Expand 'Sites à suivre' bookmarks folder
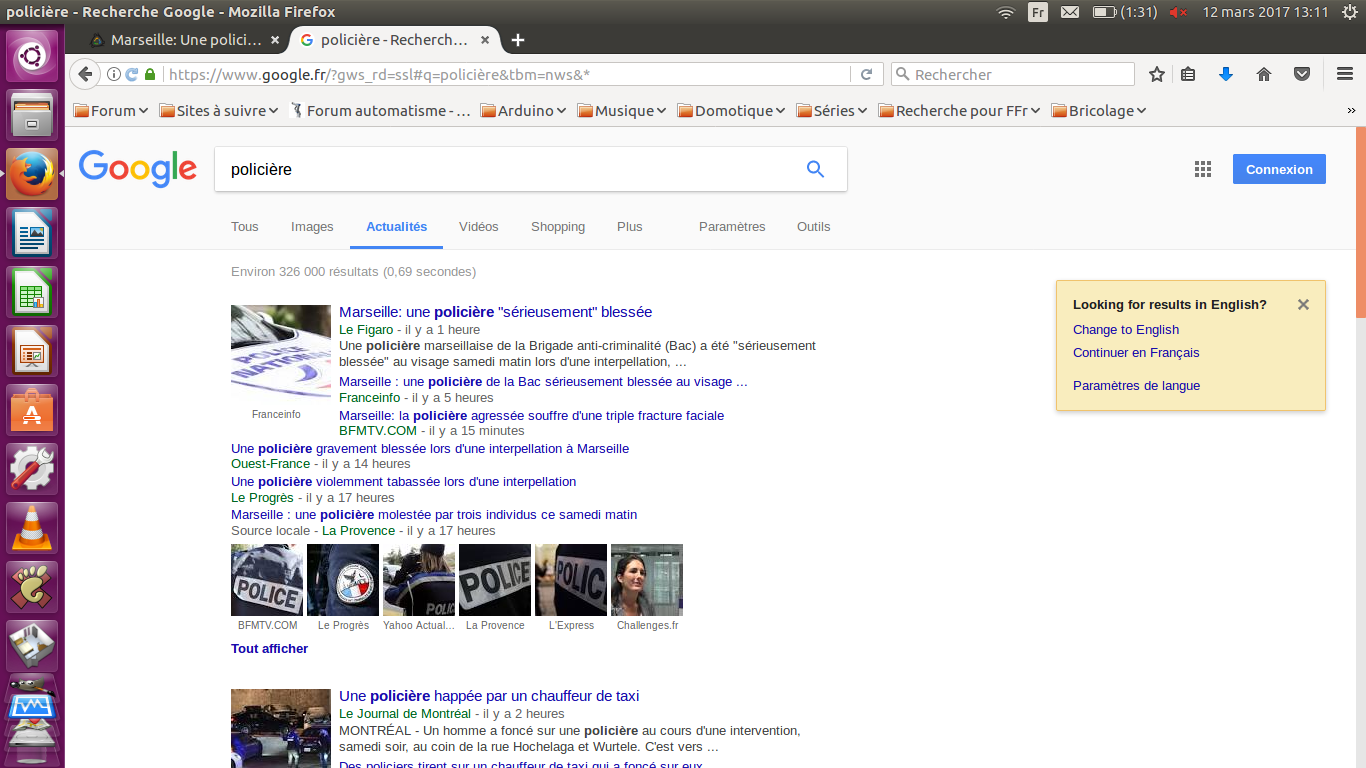Viewport: 1366px width, 768px height. (219, 111)
